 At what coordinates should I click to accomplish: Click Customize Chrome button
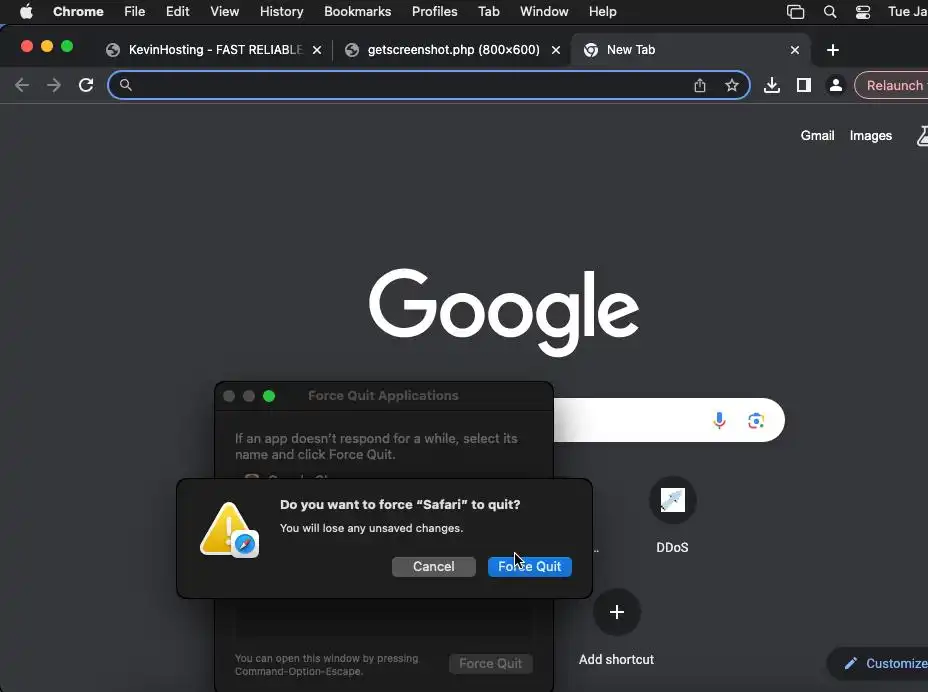[x=878, y=664]
